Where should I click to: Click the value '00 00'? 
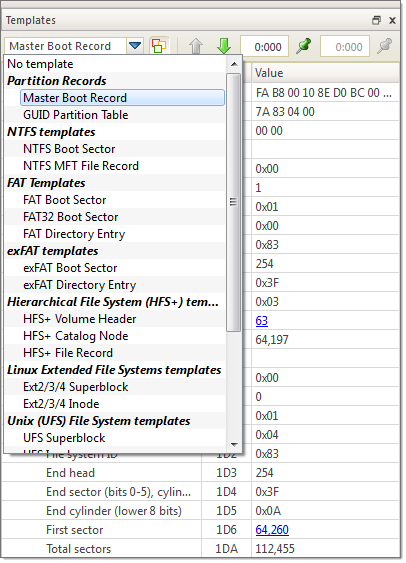coord(269,131)
